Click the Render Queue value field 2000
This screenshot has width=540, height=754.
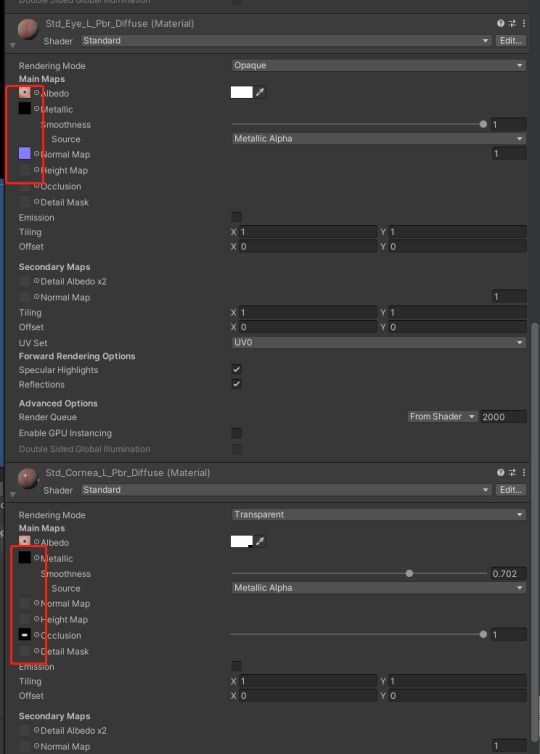[503, 416]
